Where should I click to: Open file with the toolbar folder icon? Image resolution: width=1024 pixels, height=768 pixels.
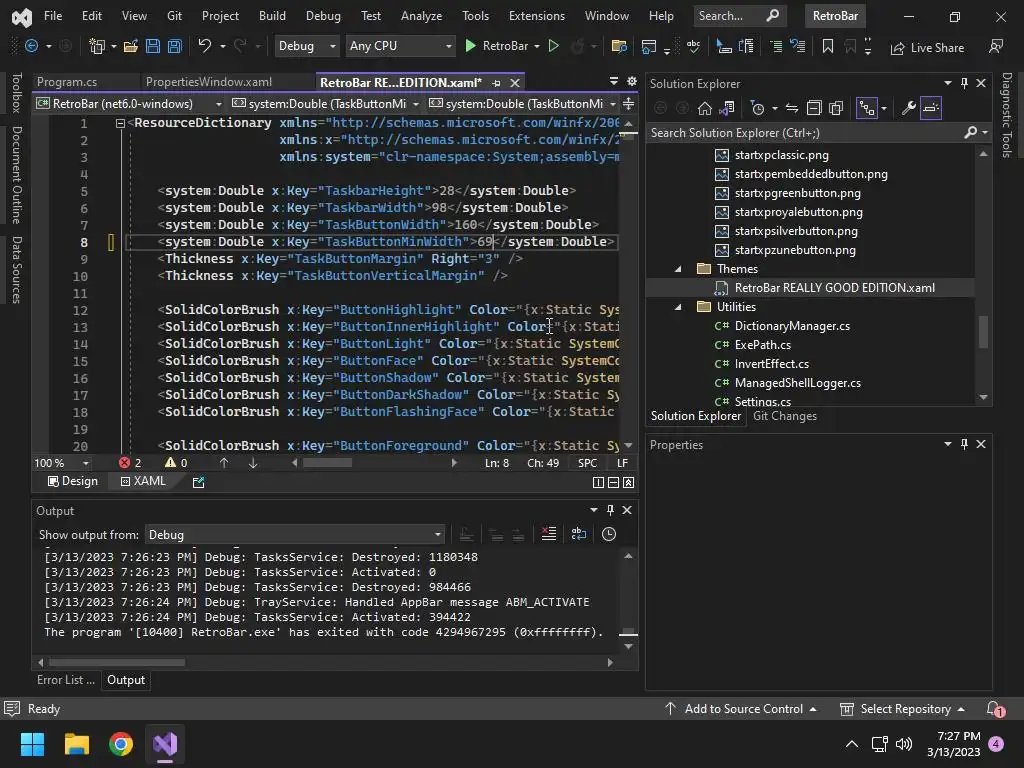pos(131,46)
